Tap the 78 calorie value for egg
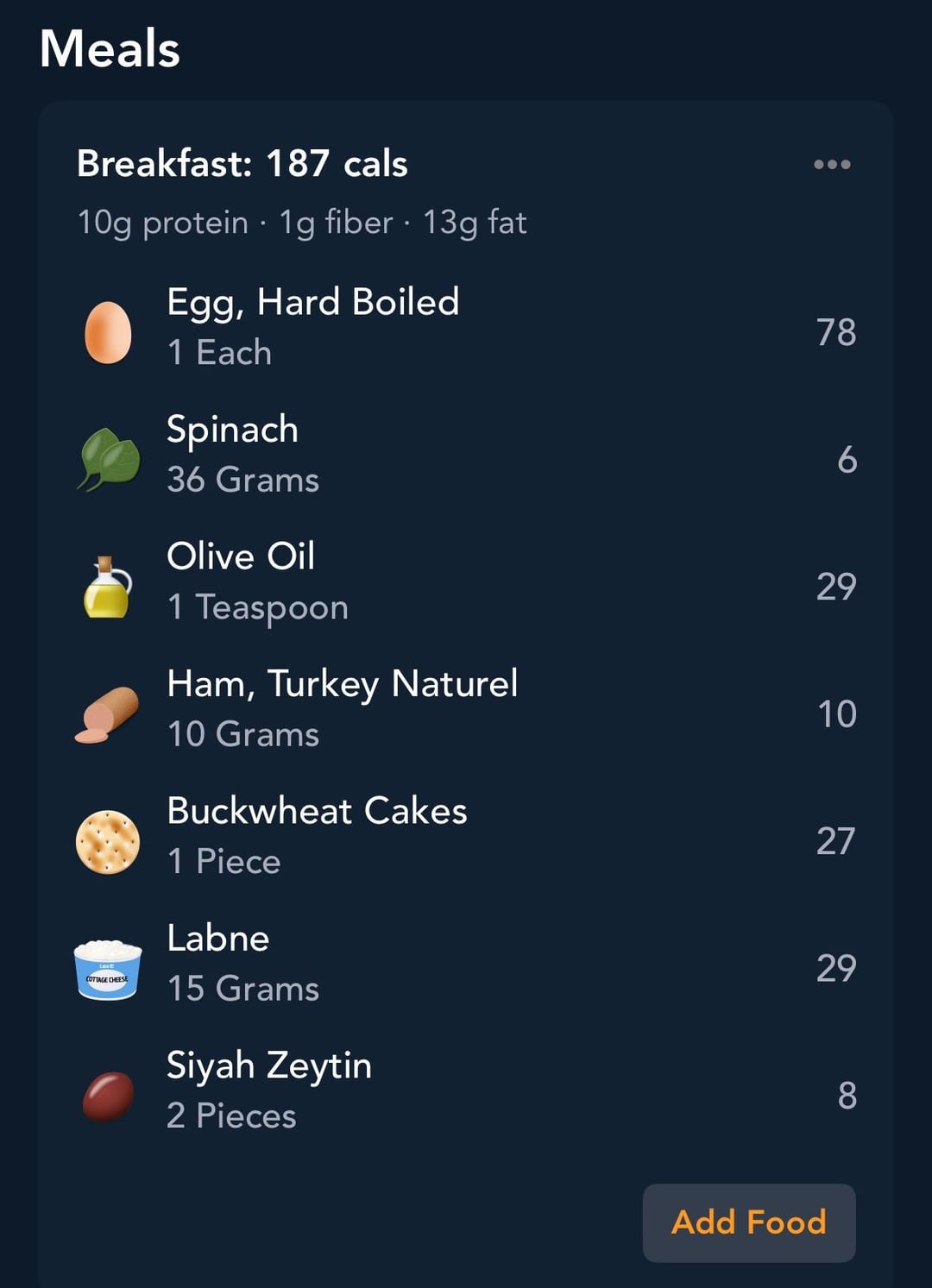 coord(835,332)
